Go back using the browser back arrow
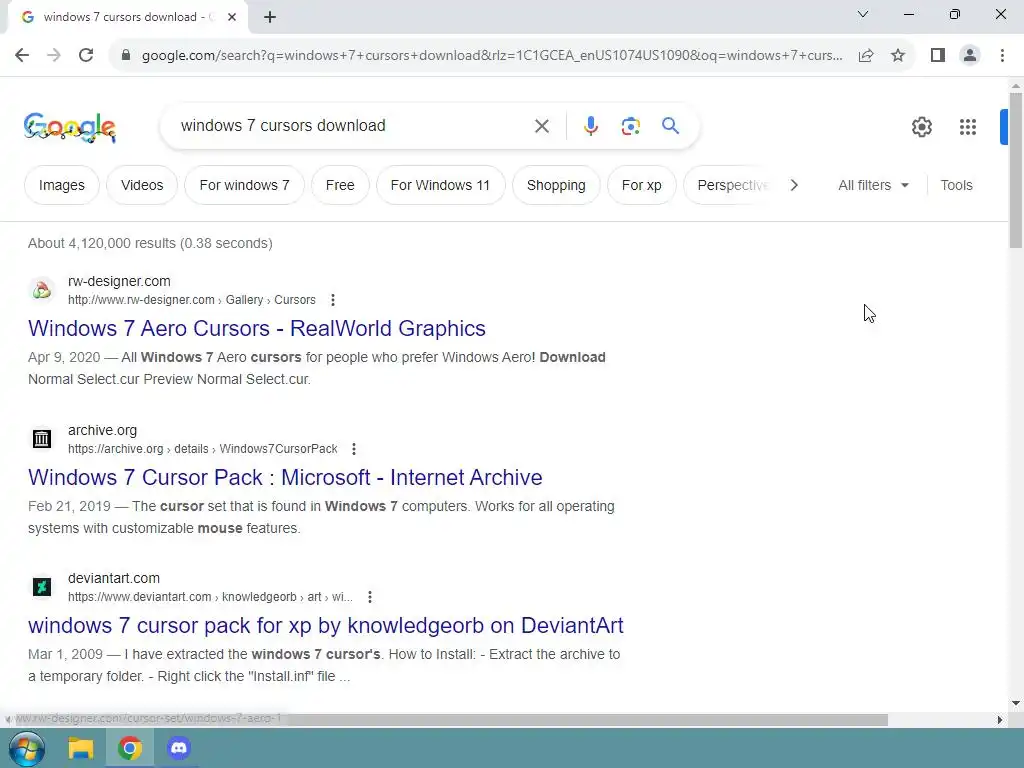This screenshot has height=768, width=1024. tap(22, 55)
